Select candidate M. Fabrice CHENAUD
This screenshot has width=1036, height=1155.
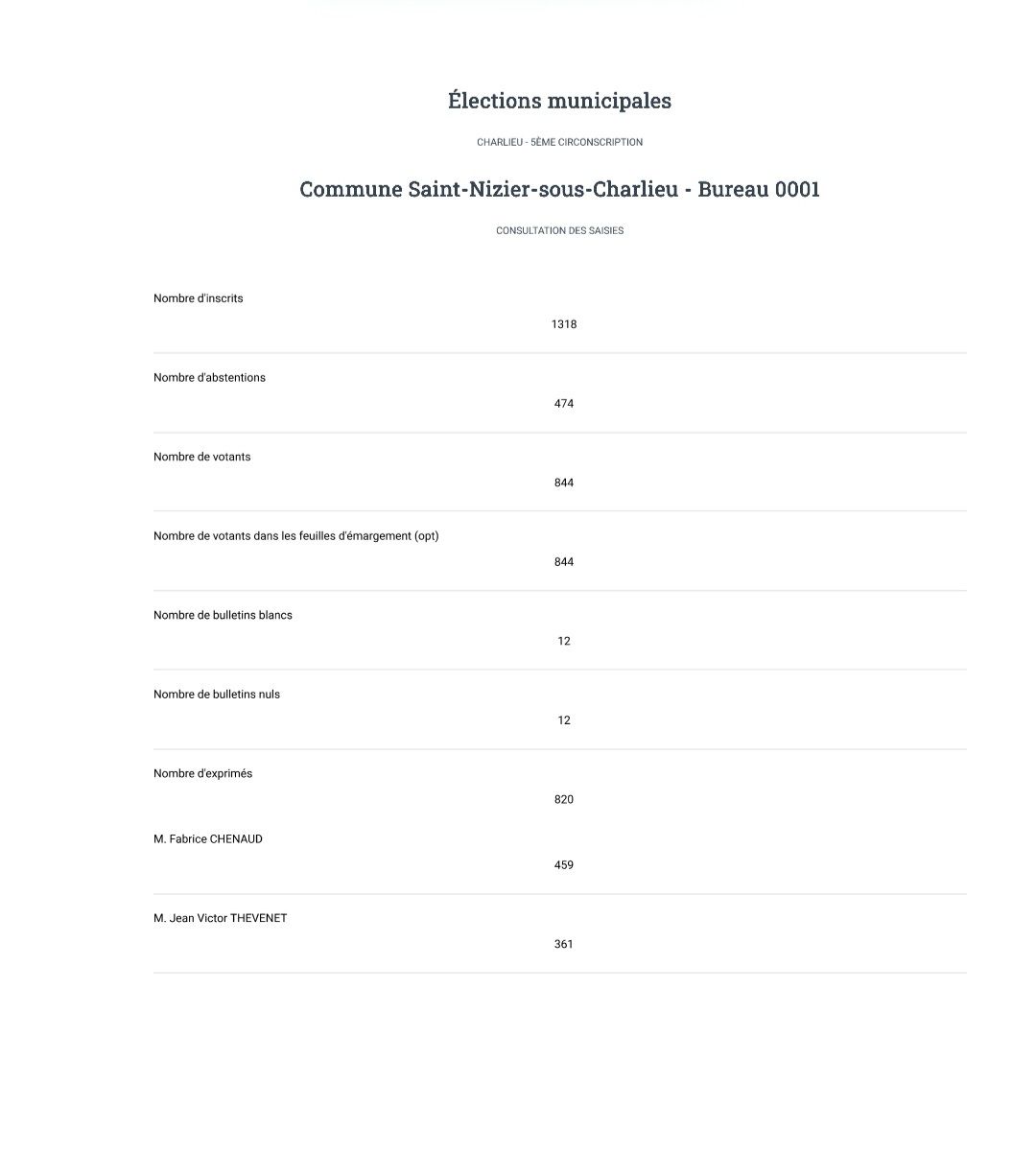click(208, 839)
